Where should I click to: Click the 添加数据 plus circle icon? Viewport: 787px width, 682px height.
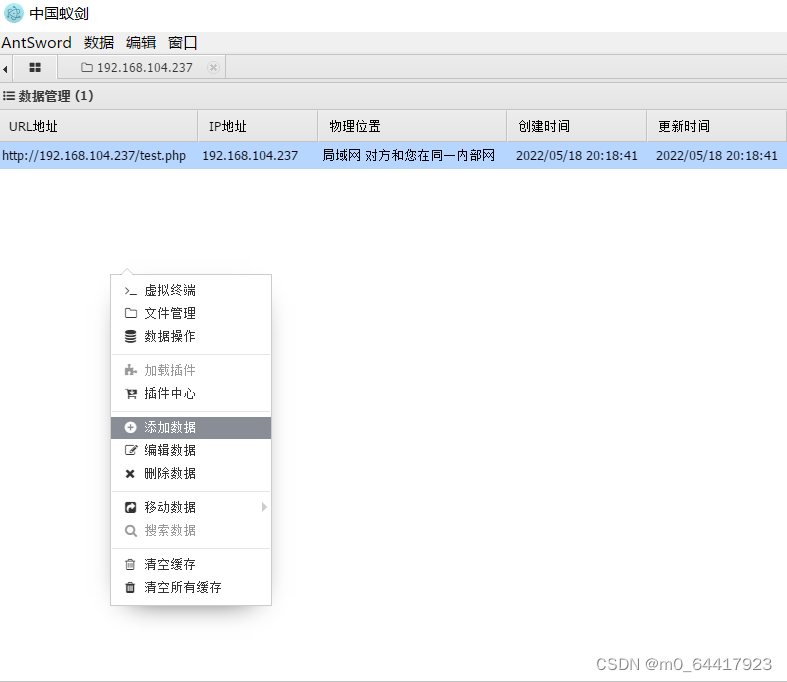pos(130,427)
